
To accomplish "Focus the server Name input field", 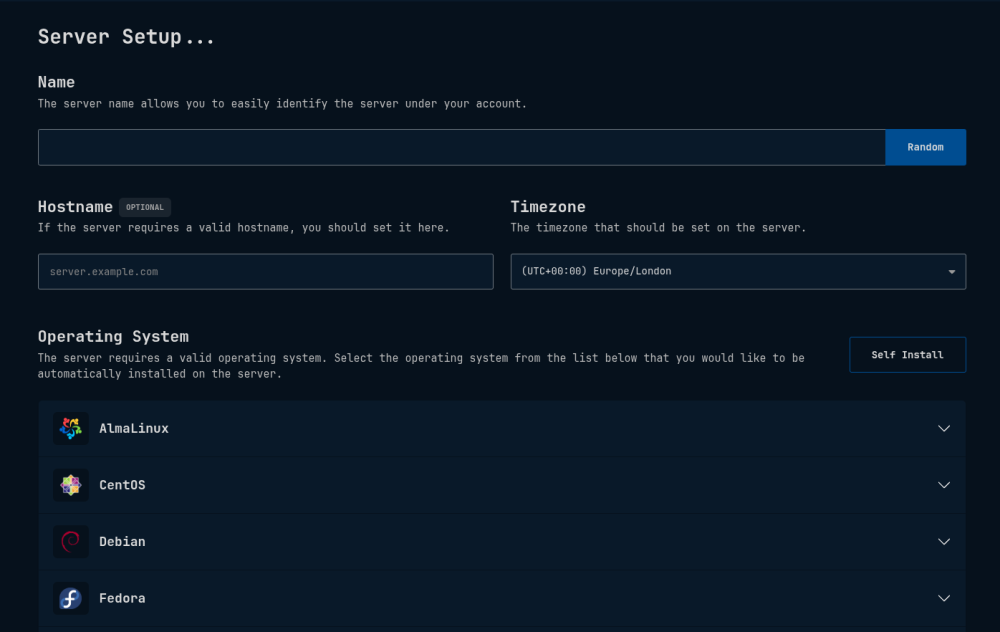I will [x=462, y=147].
